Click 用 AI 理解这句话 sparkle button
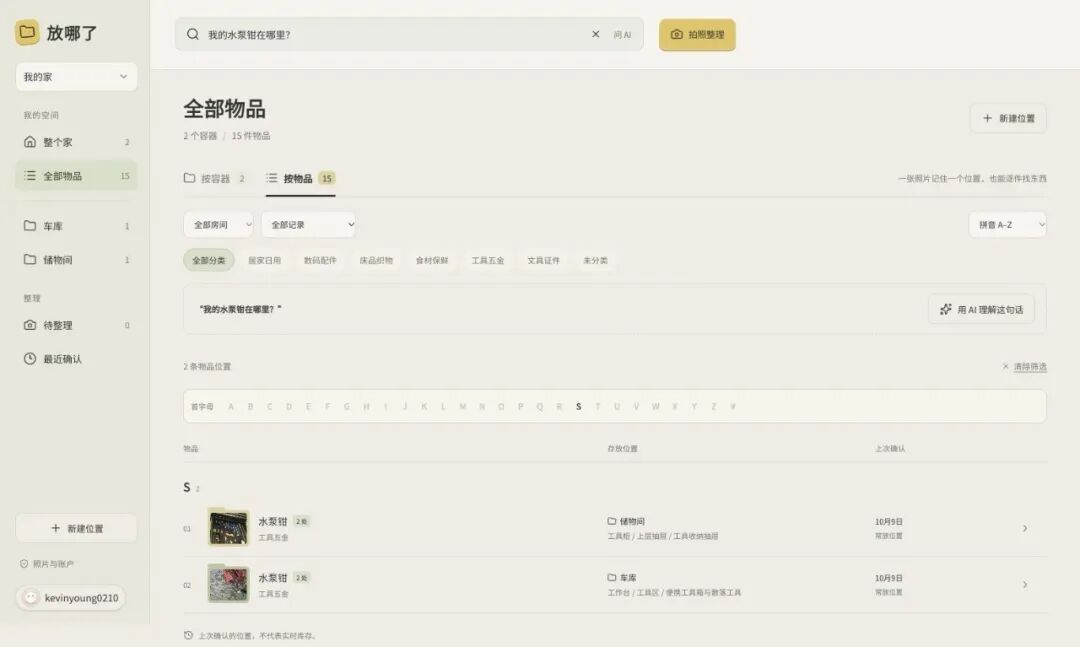1080x647 pixels. (982, 309)
